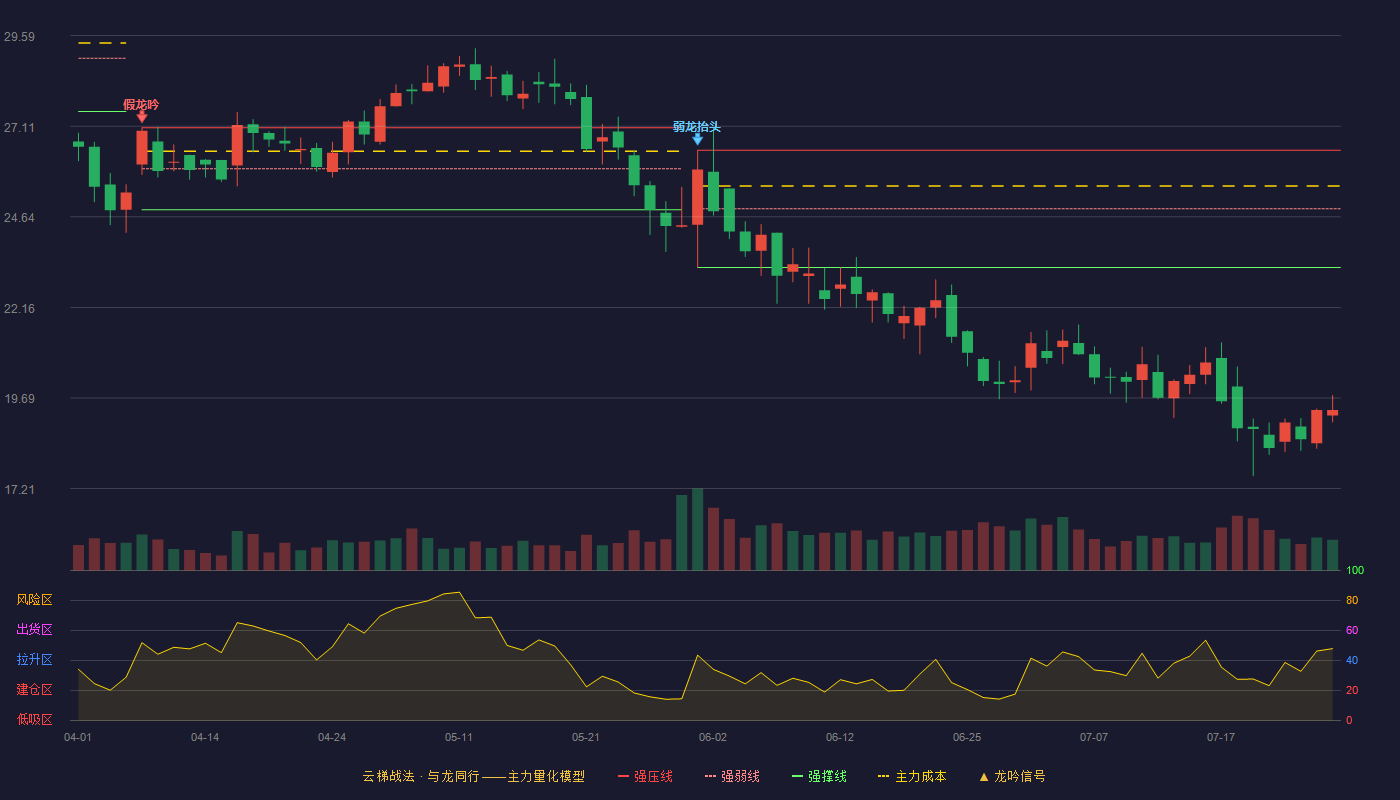Click the 07-17 date axis label

pos(1221,737)
